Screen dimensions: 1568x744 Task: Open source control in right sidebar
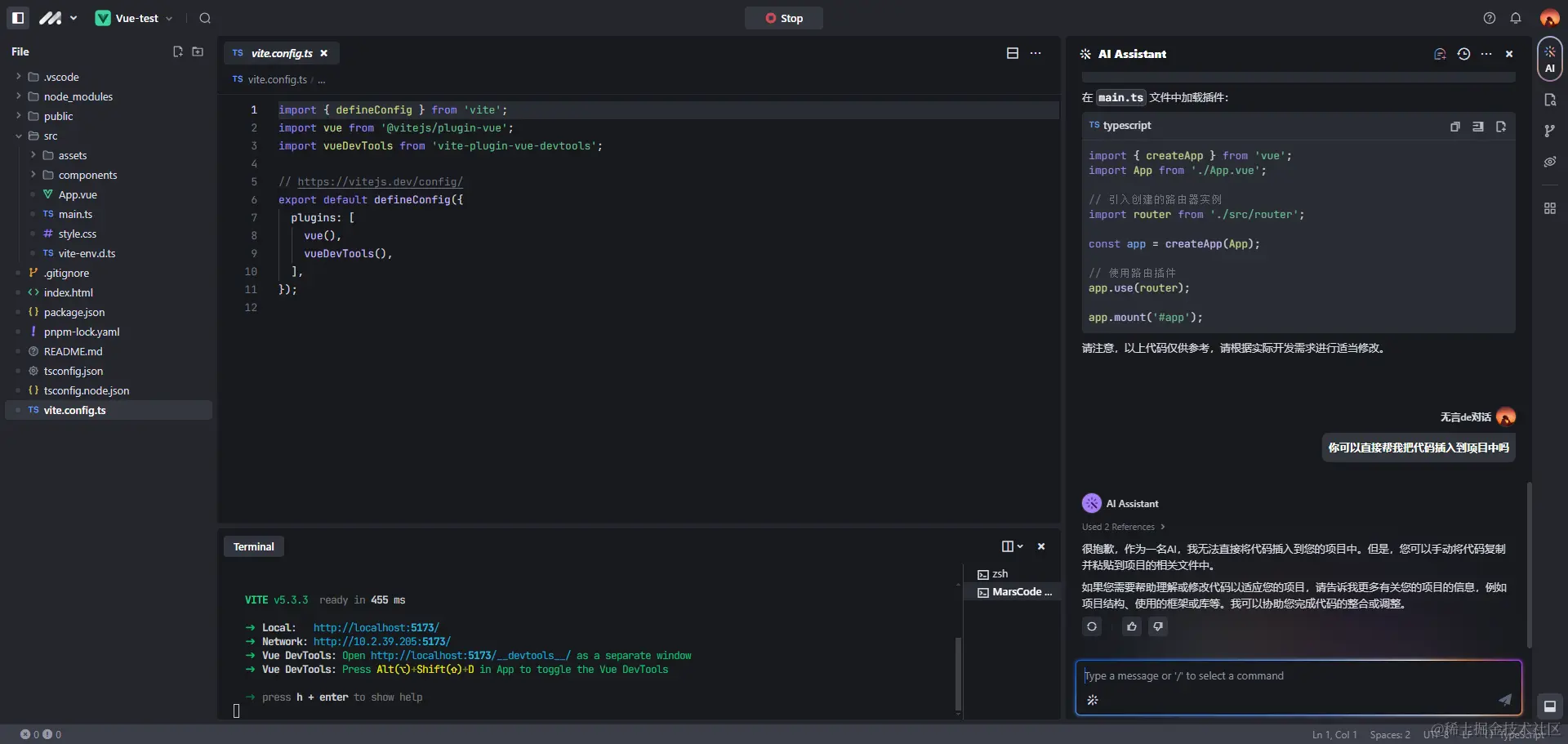1550,131
